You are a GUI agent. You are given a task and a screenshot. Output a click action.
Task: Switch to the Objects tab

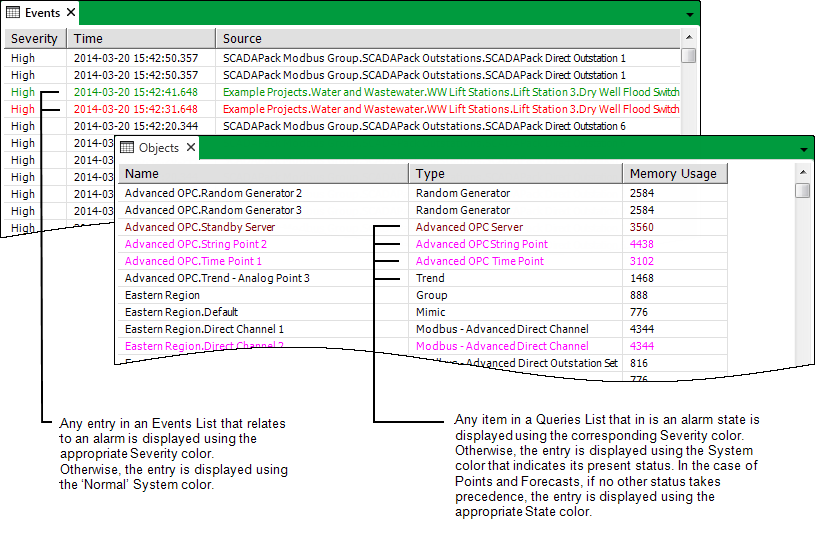[x=158, y=148]
